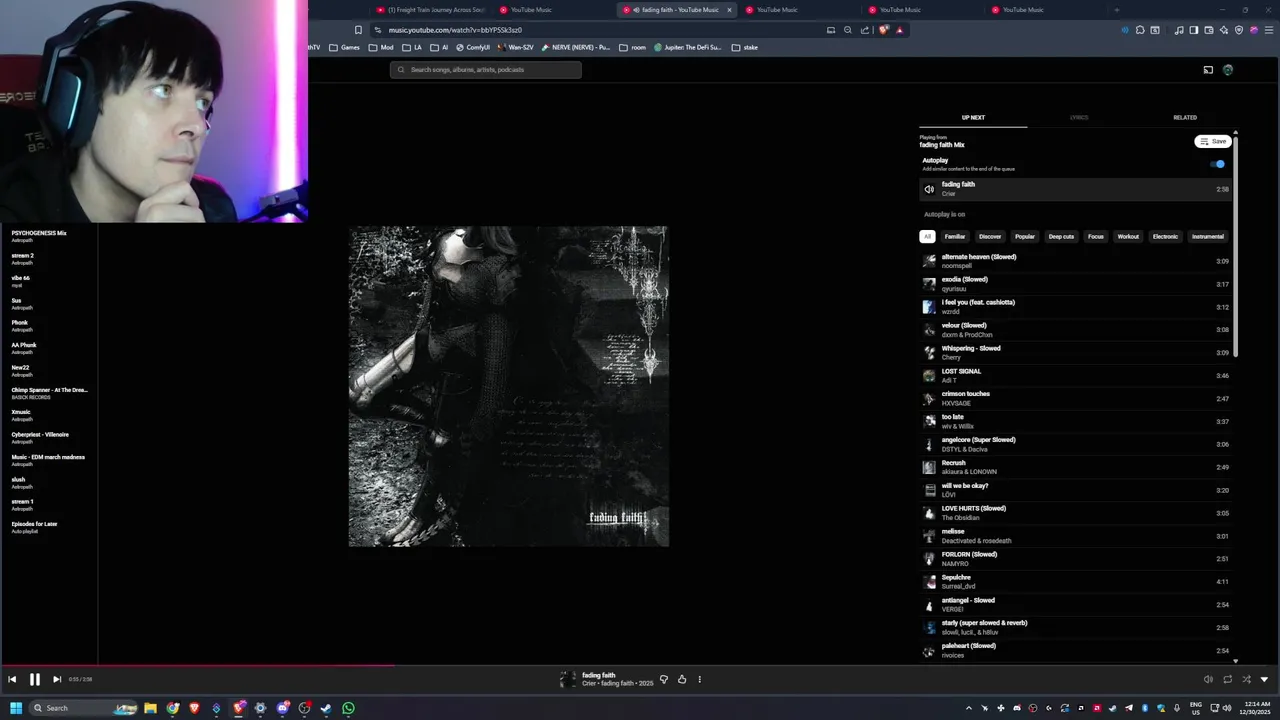Click the velour (Slowed) thumbnail

pos(929,330)
